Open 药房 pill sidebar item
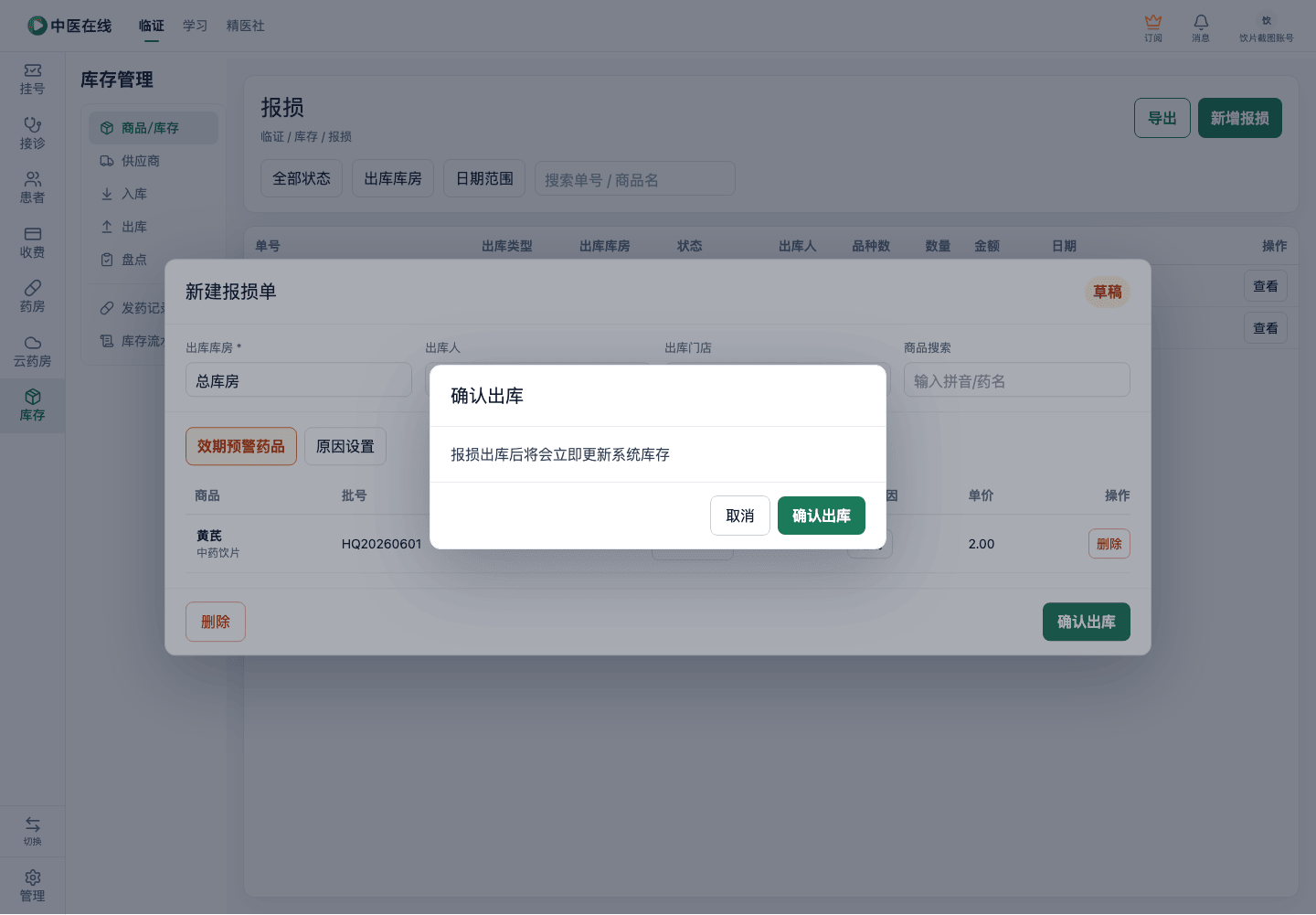1316x915 pixels. 33,297
